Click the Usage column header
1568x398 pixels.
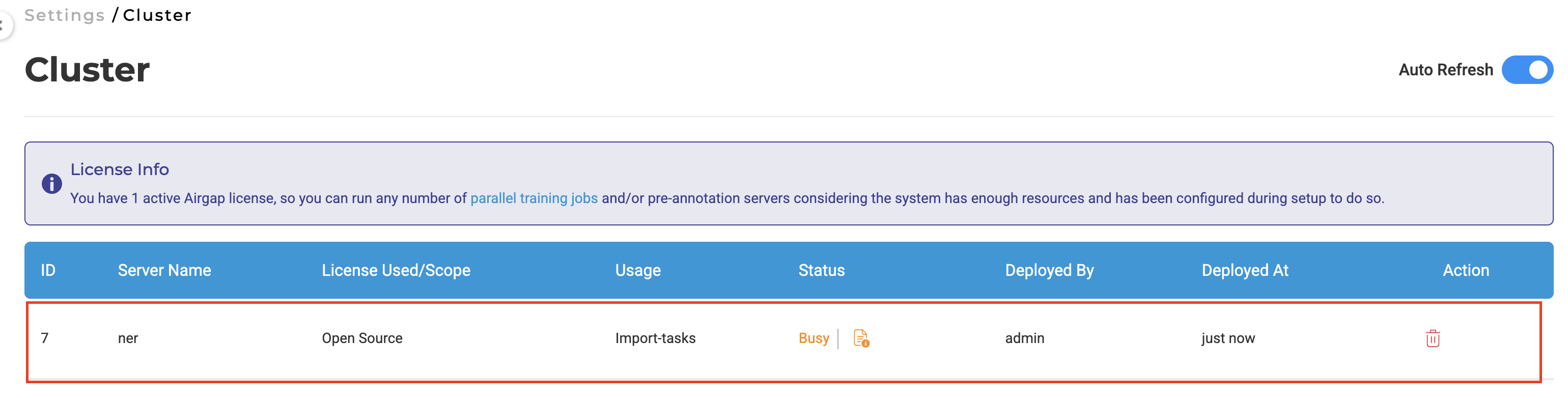[638, 270]
